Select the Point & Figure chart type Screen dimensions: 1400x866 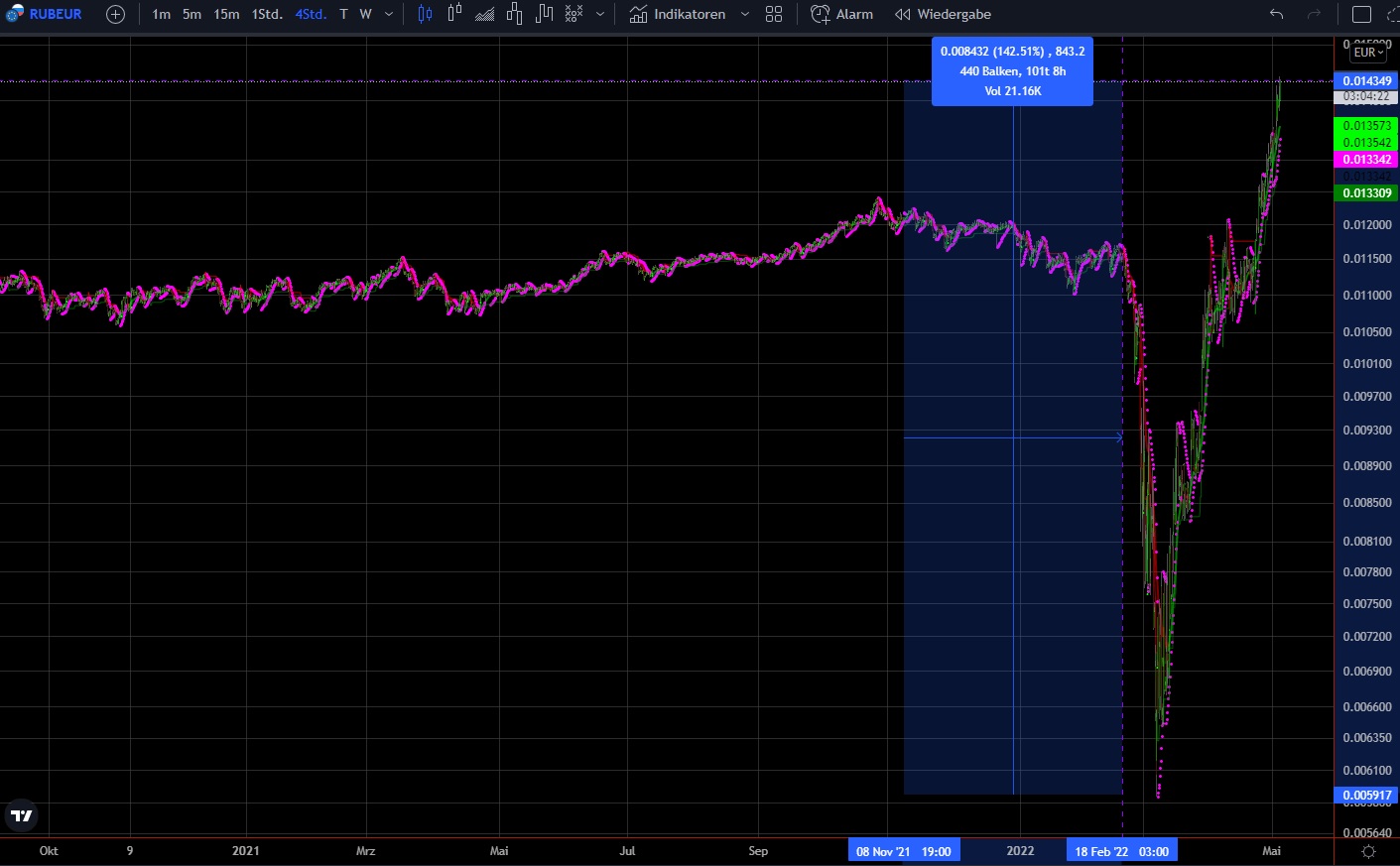pyautogui.click(x=573, y=14)
